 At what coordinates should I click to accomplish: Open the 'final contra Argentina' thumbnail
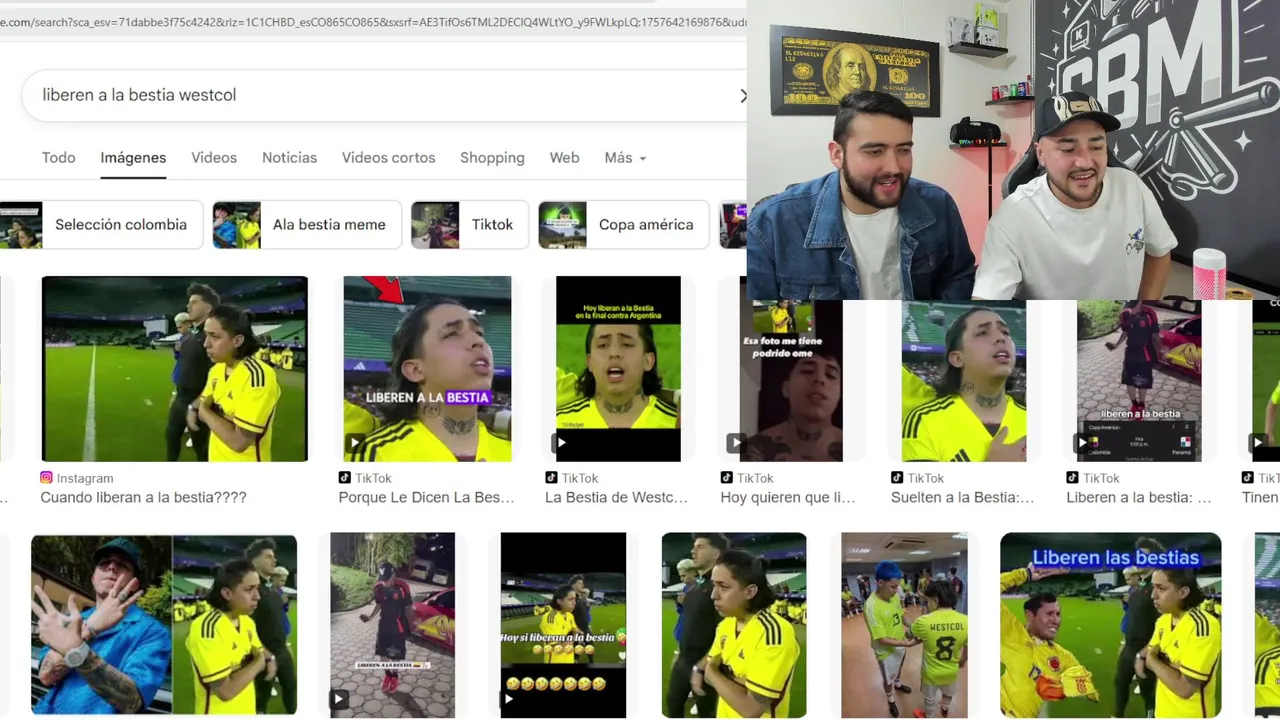tap(618, 369)
